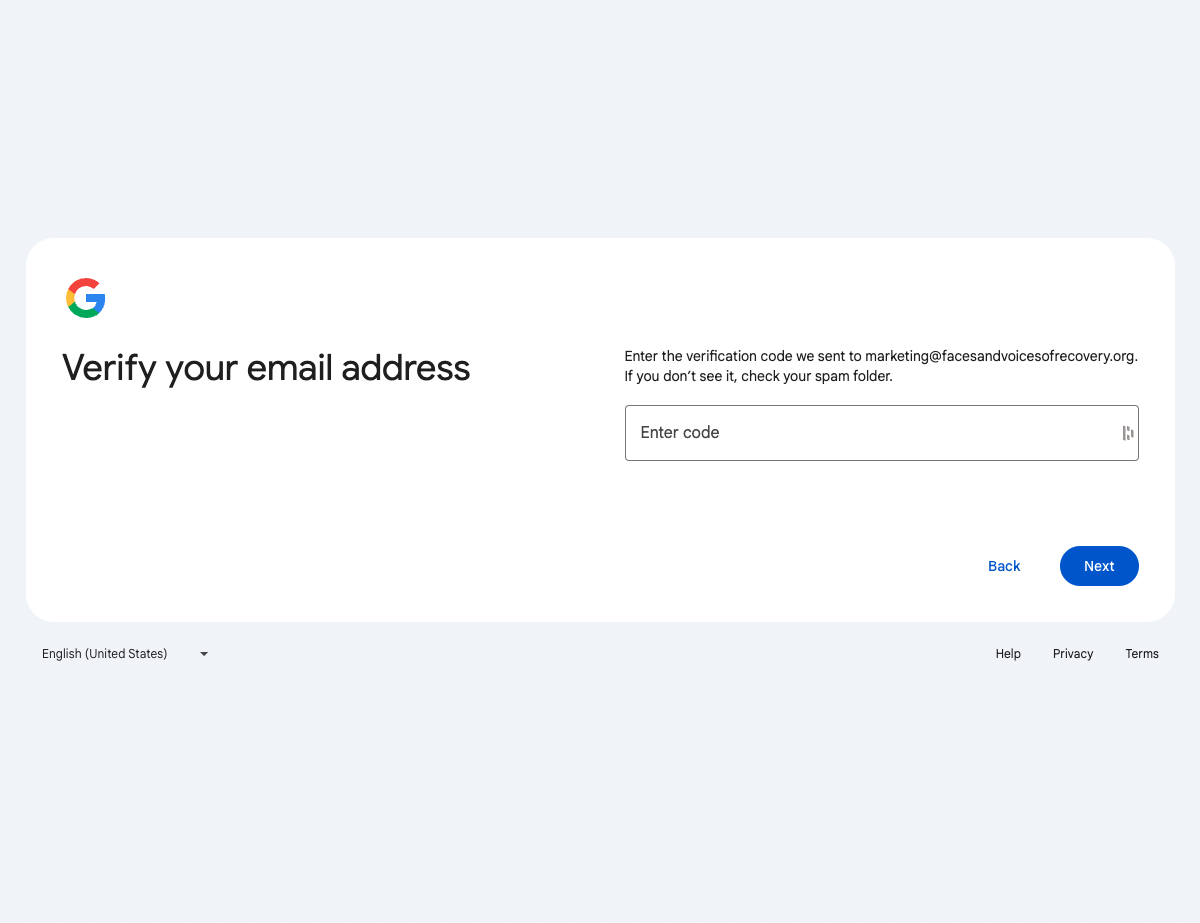Click the "Enter code" placeholder label
This screenshot has height=923, width=1200.
[x=680, y=433]
